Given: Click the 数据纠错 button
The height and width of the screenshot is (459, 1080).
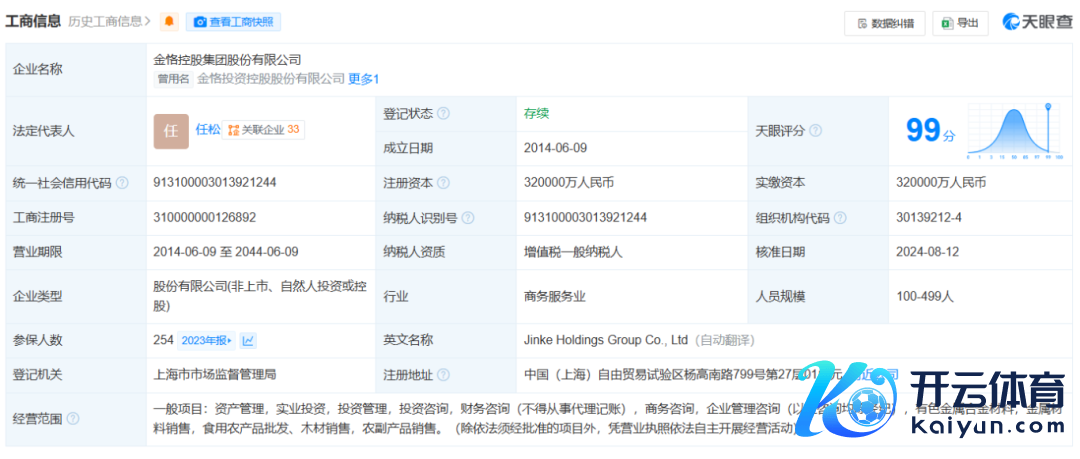Looking at the screenshot, I should coord(884,23).
